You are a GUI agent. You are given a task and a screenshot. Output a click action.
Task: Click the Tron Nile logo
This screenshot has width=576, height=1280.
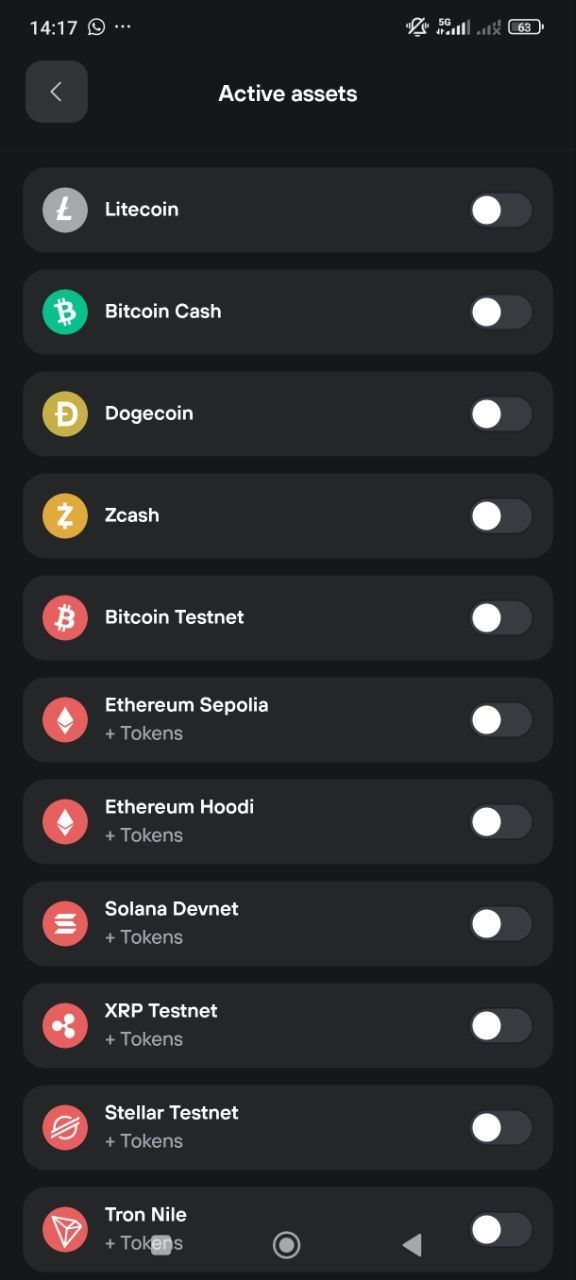[64, 1229]
